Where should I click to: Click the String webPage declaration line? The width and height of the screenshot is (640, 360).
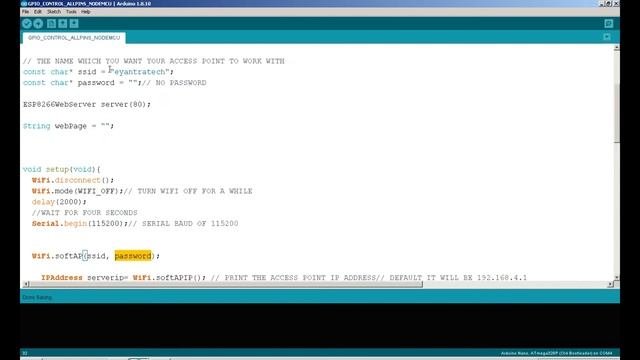68,126
